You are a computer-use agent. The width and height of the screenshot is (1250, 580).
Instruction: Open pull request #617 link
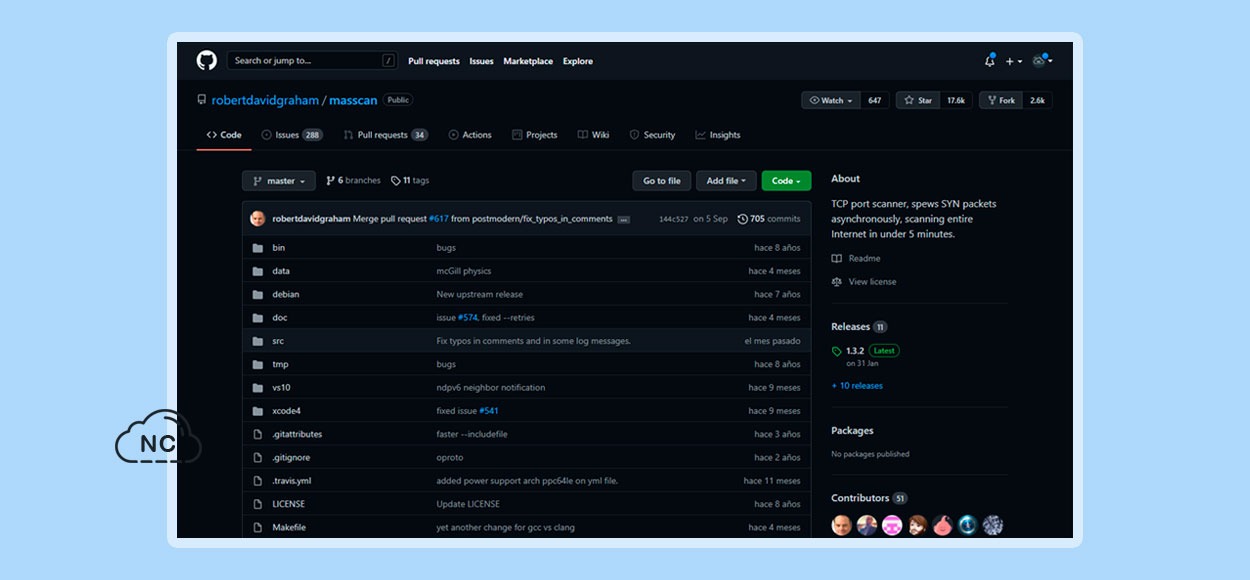click(439, 219)
